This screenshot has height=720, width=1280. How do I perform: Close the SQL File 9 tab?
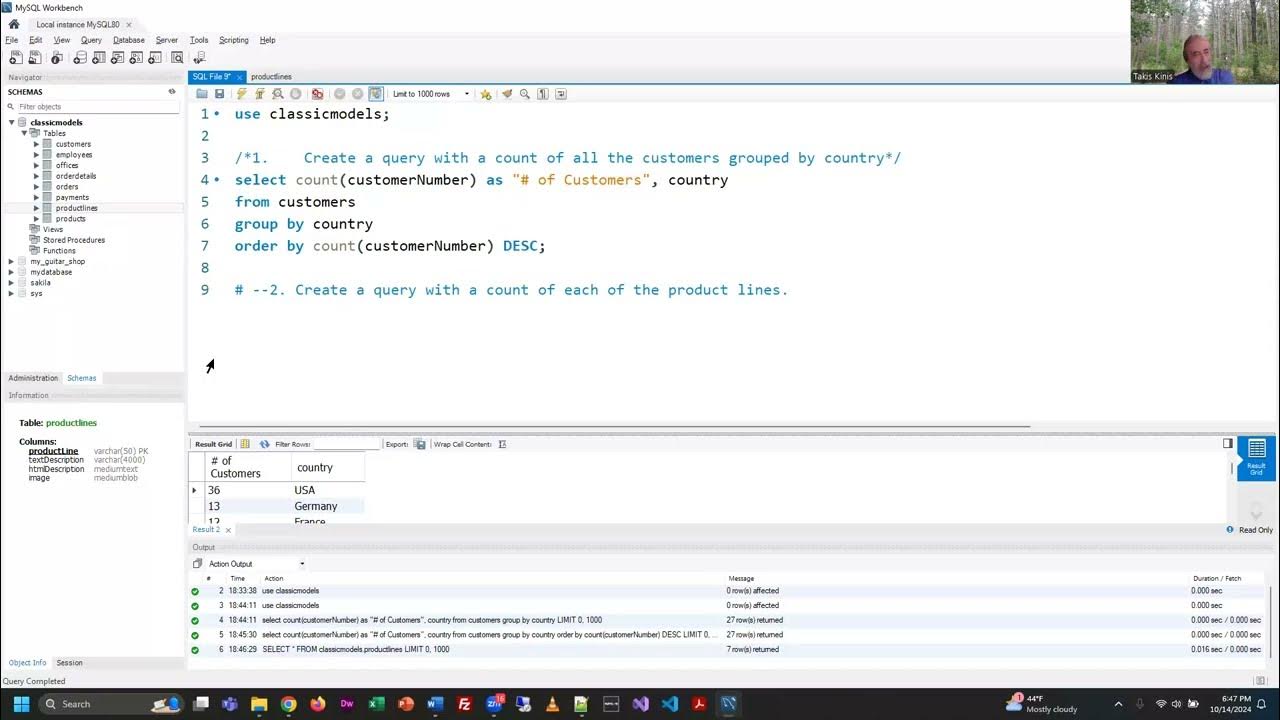[238, 77]
